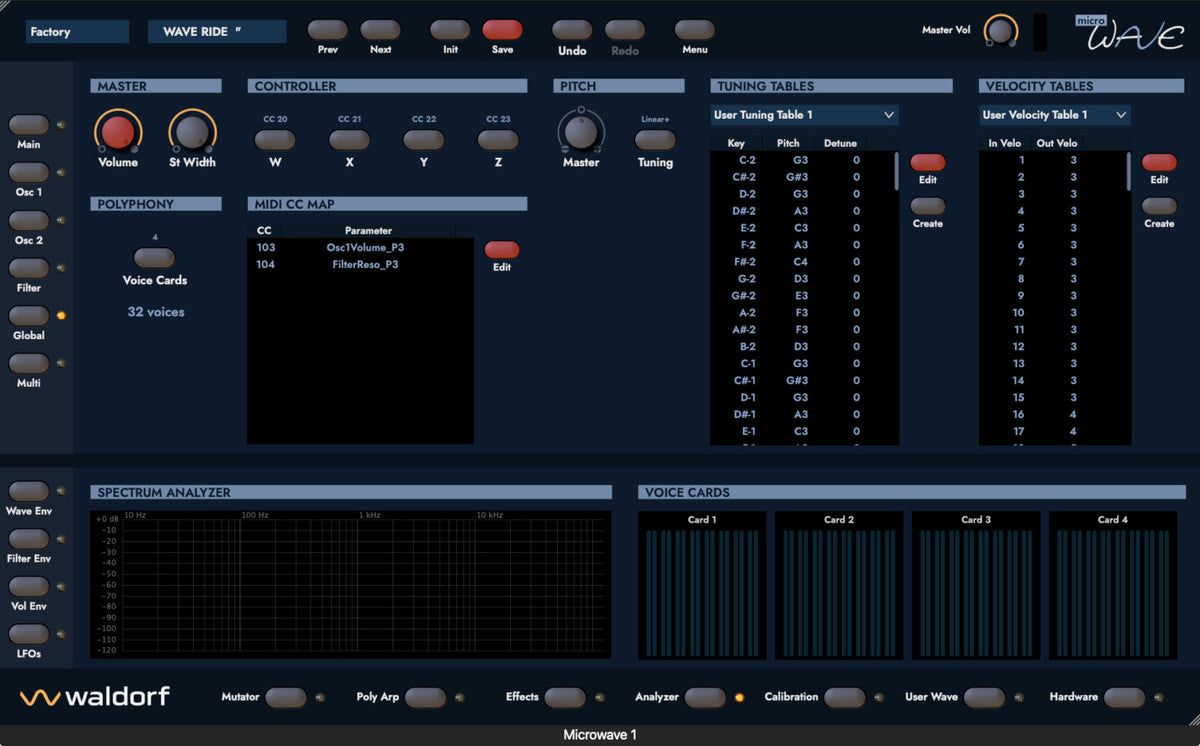Viewport: 1200px width, 746px height.
Task: Click the Init patch button
Action: 450,30
